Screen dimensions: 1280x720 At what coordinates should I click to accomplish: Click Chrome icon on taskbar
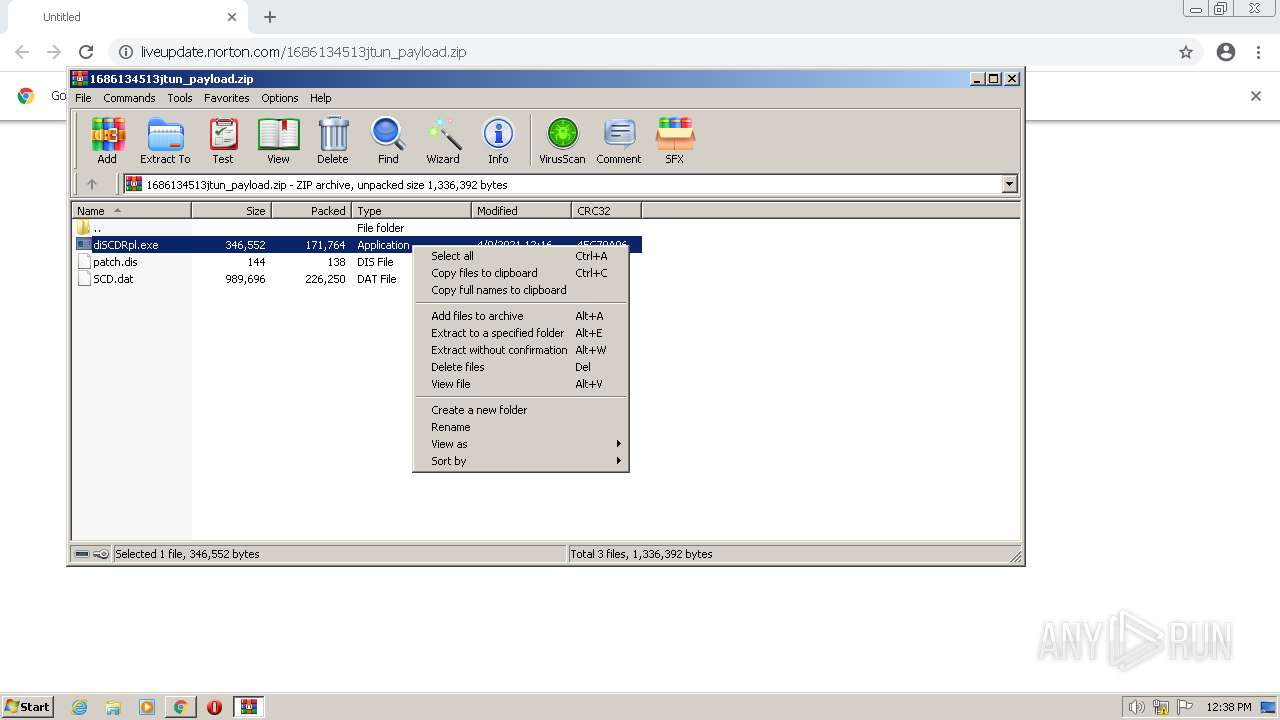coord(181,707)
